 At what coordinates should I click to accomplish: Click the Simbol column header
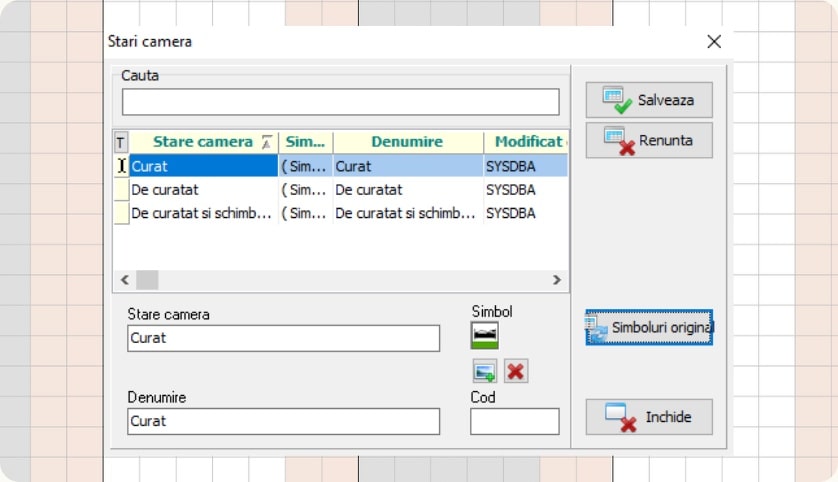(305, 142)
